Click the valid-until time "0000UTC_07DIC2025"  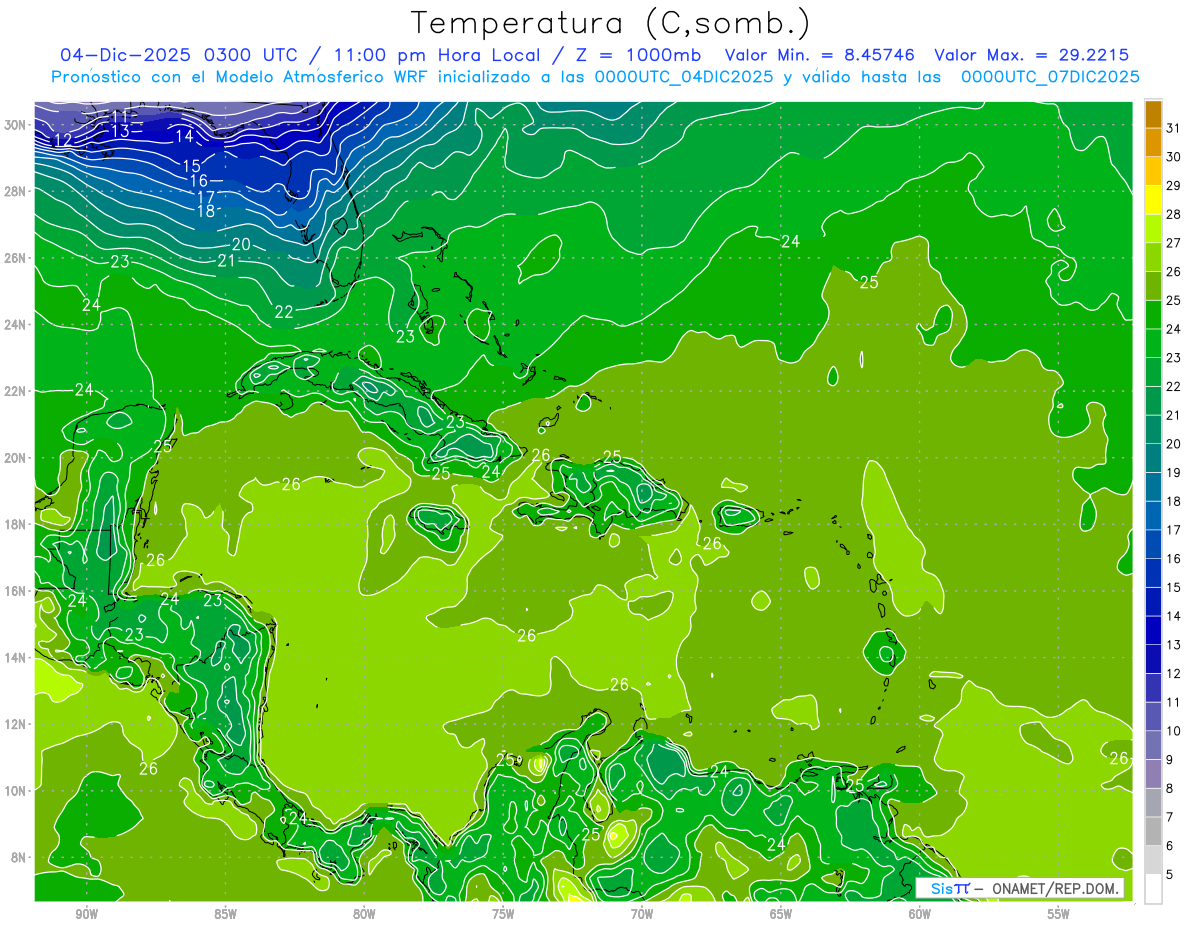(x=1050, y=77)
